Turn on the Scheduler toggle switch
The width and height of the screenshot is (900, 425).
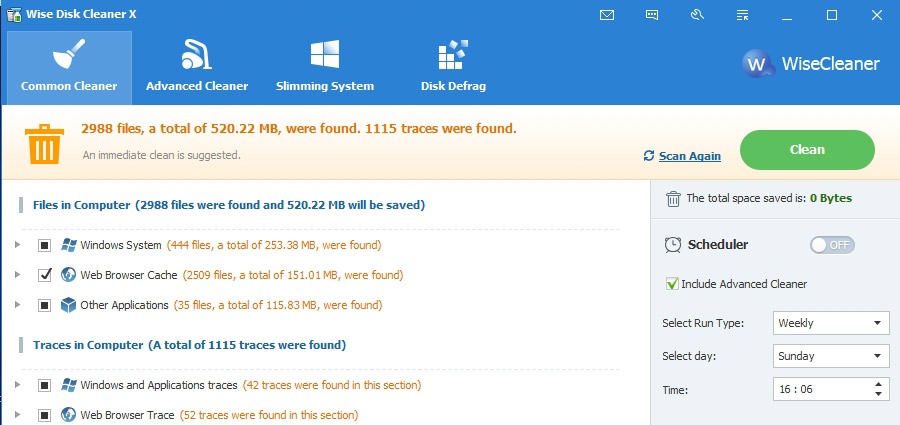832,245
